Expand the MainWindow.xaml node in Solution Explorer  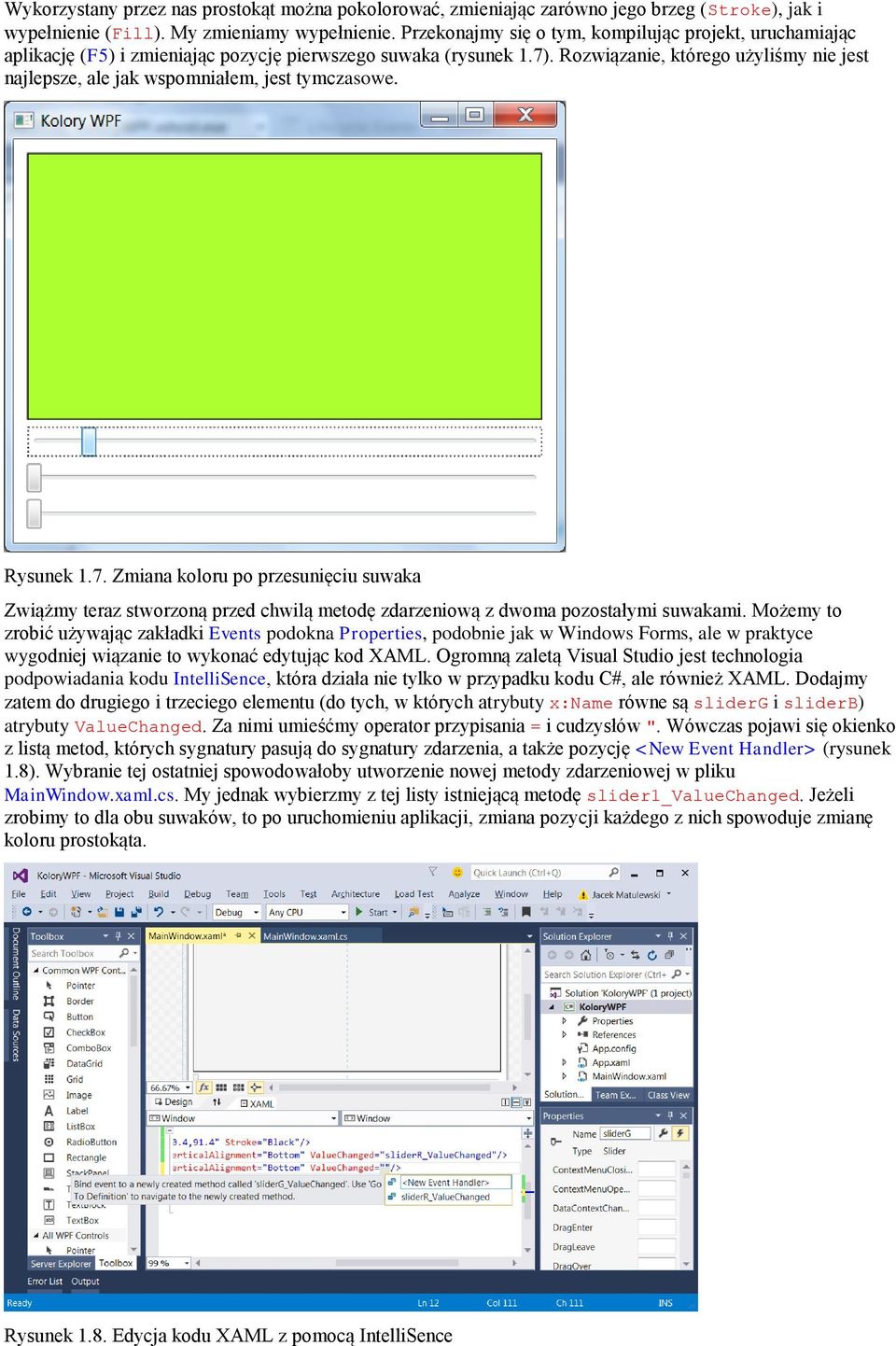[x=564, y=1076]
